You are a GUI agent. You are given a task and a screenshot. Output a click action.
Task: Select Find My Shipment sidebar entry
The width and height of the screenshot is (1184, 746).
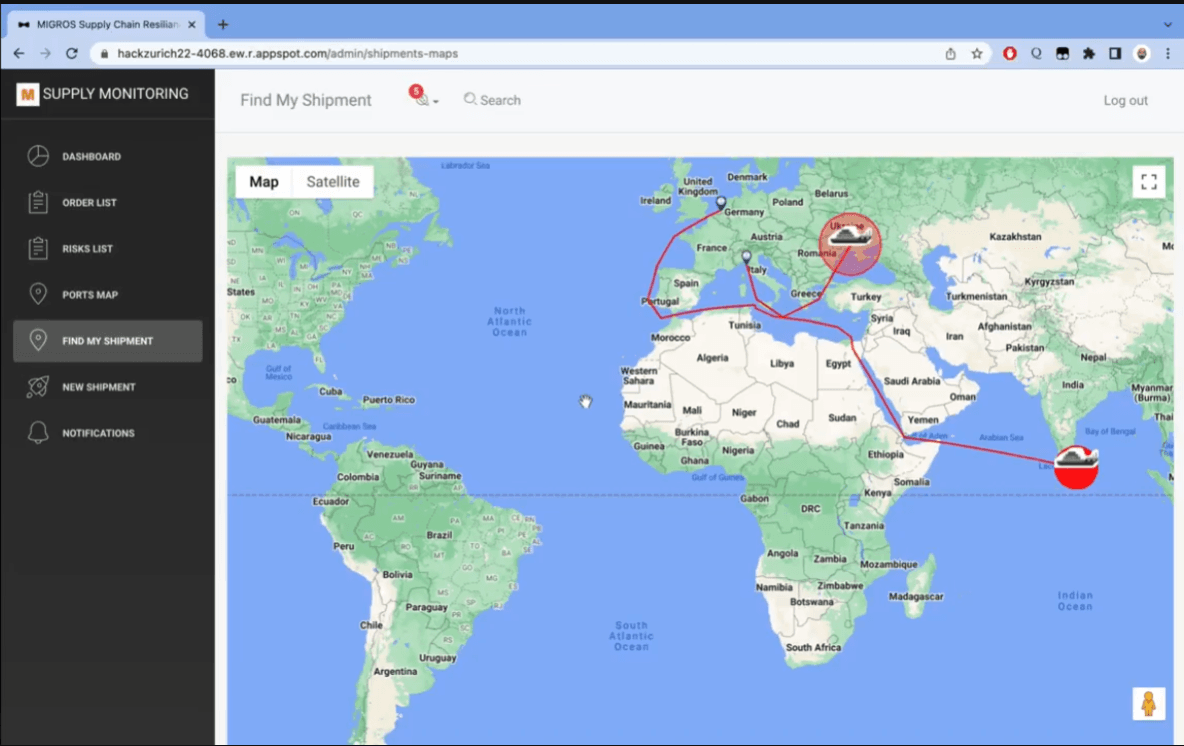(x=107, y=341)
